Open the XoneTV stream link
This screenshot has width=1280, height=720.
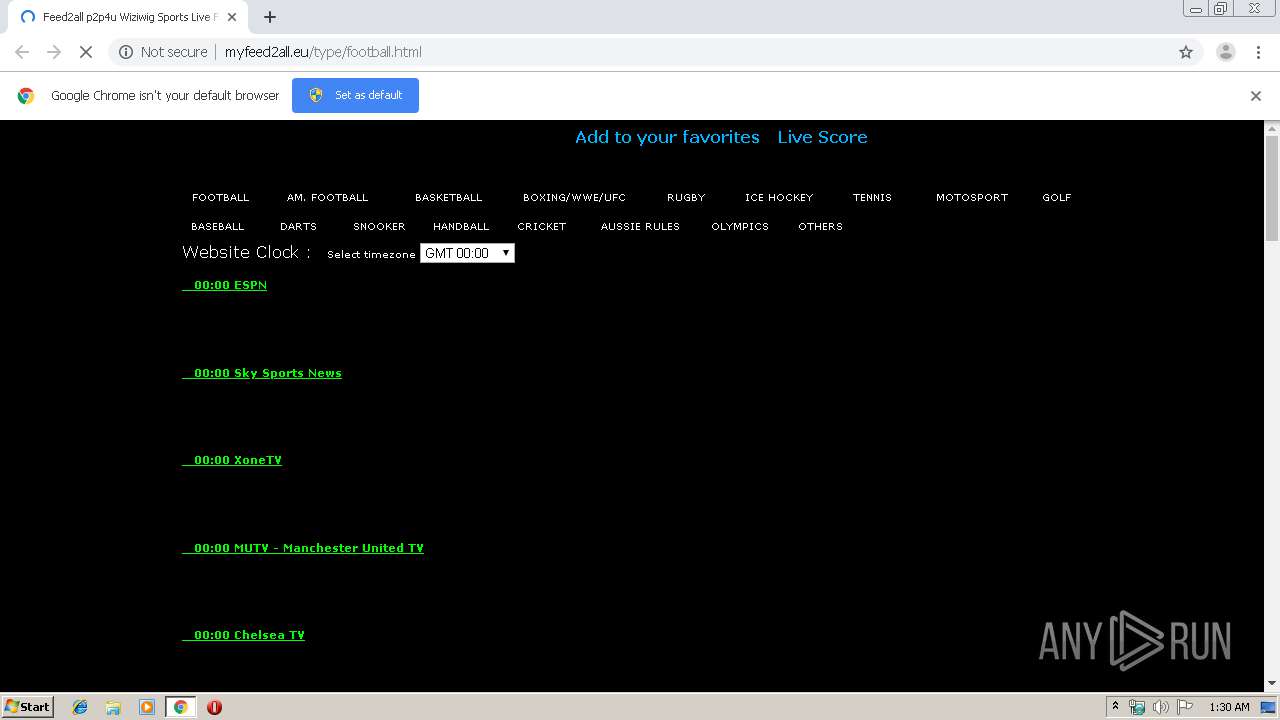232,460
